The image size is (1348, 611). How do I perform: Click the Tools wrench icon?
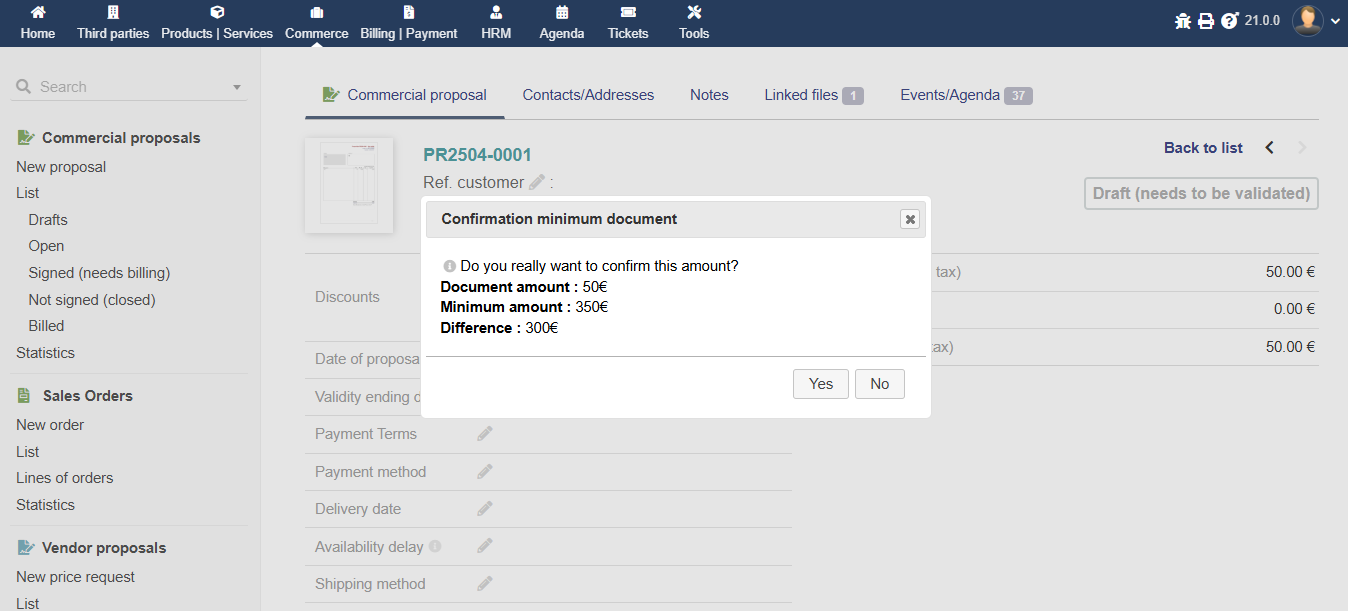coord(694,13)
